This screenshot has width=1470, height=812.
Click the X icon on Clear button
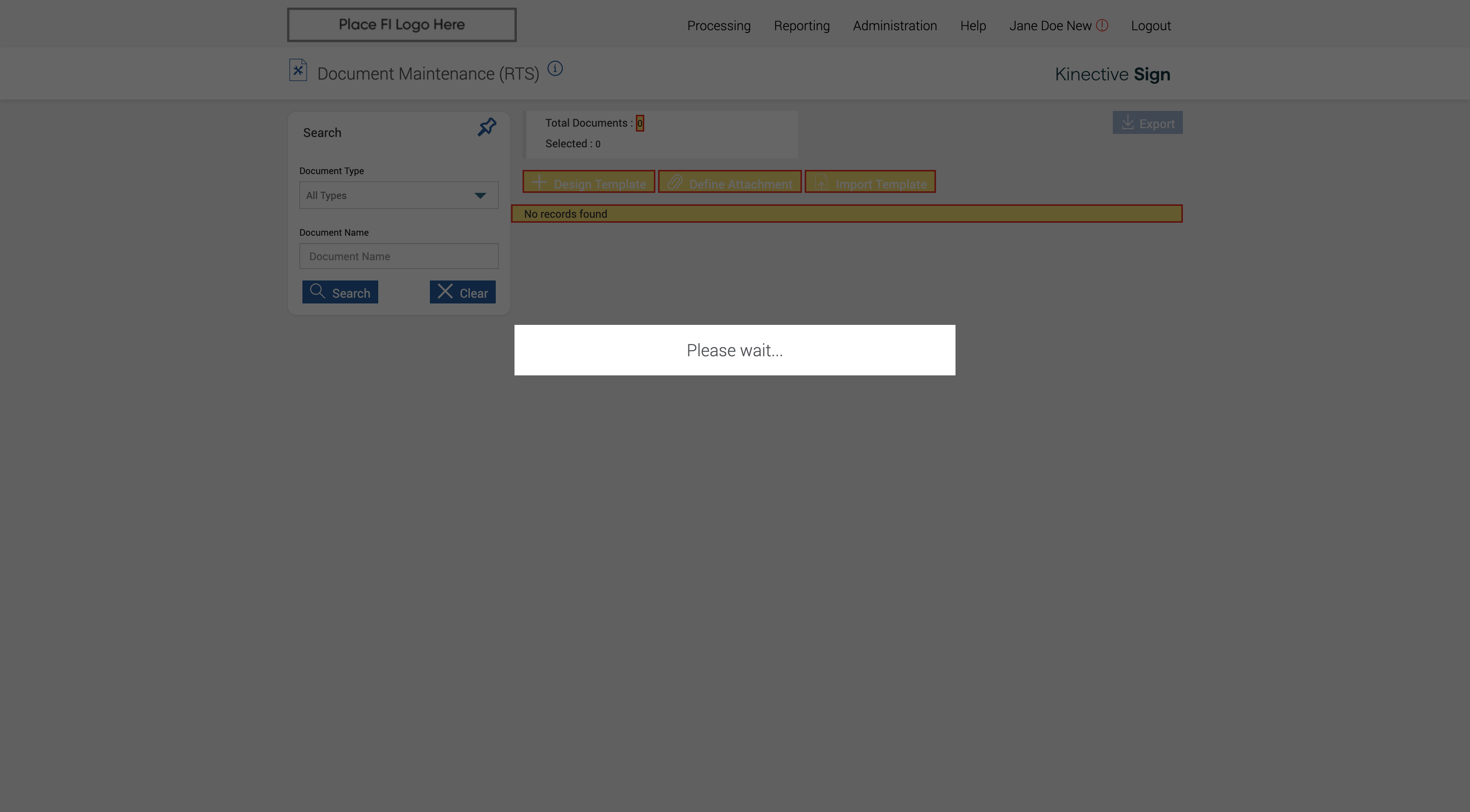(445, 291)
